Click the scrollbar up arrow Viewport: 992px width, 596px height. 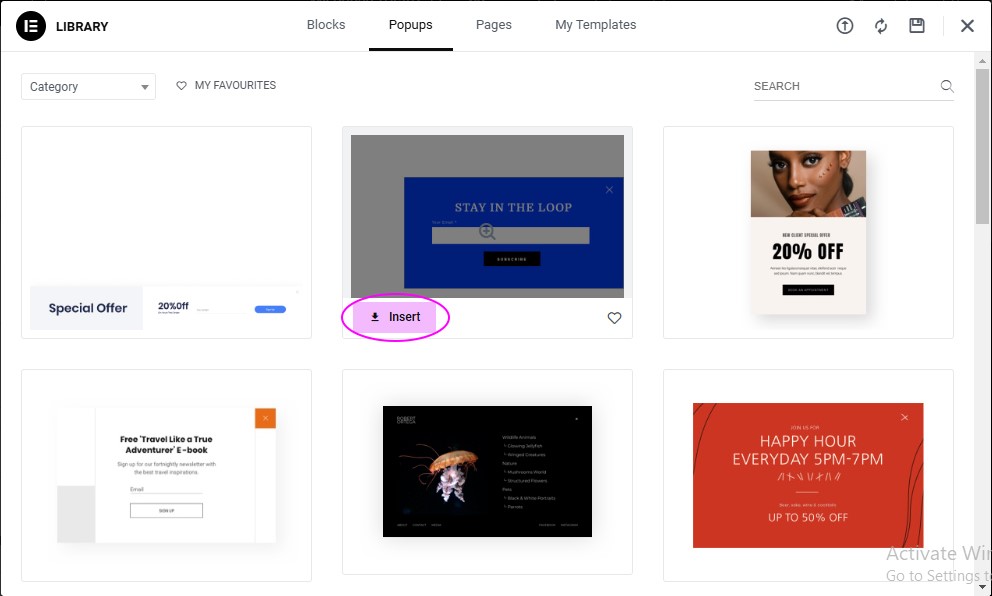click(982, 61)
